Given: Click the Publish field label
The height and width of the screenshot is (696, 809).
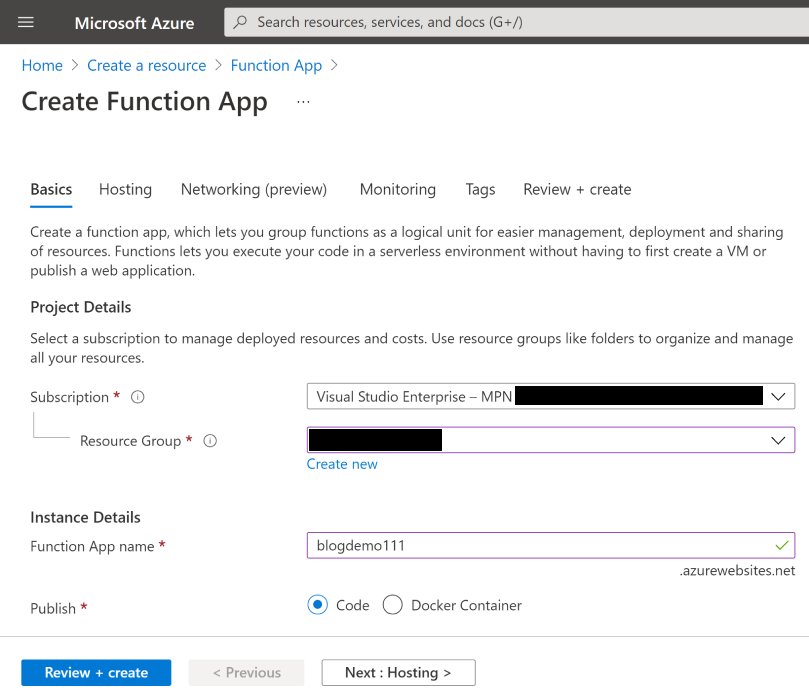Looking at the screenshot, I should [x=53, y=608].
